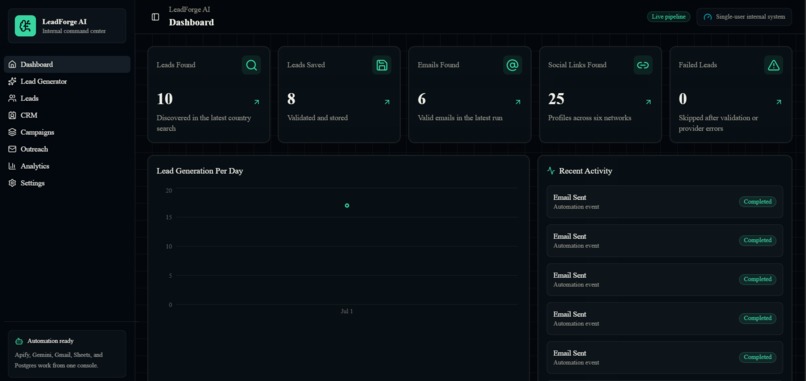Click the value 25 under Social Links Found

(557, 99)
